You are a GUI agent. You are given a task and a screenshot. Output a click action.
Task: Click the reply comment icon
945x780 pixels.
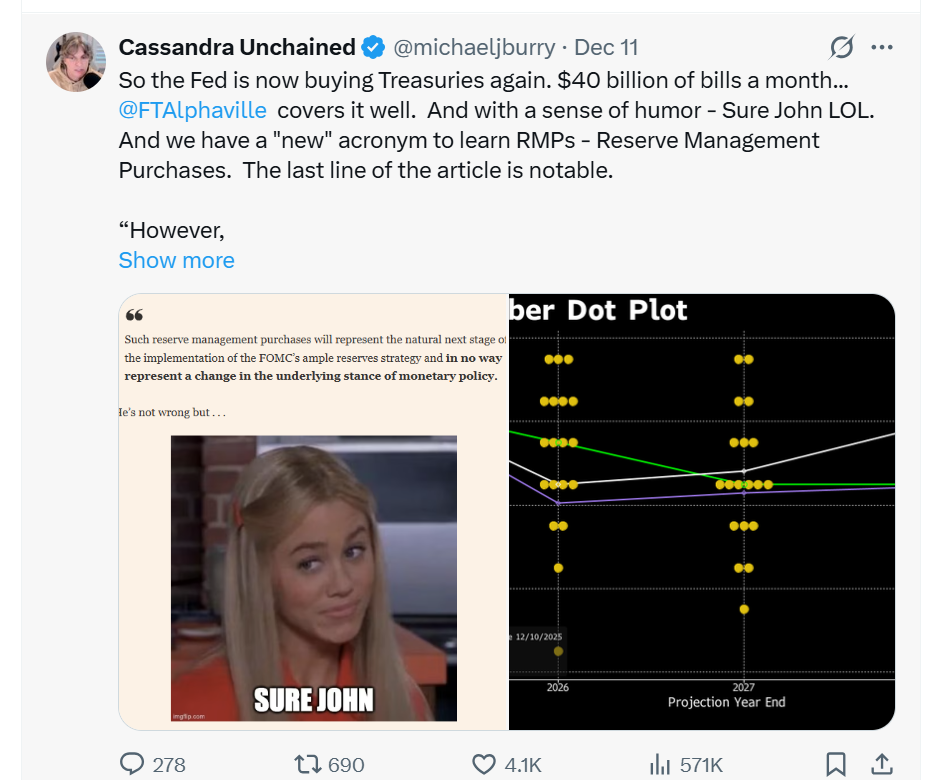[132, 765]
